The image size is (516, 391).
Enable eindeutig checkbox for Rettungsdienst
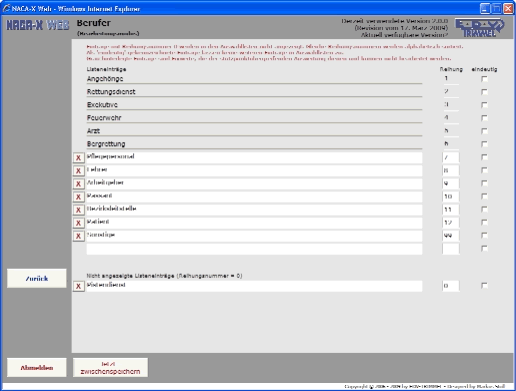pos(484,92)
